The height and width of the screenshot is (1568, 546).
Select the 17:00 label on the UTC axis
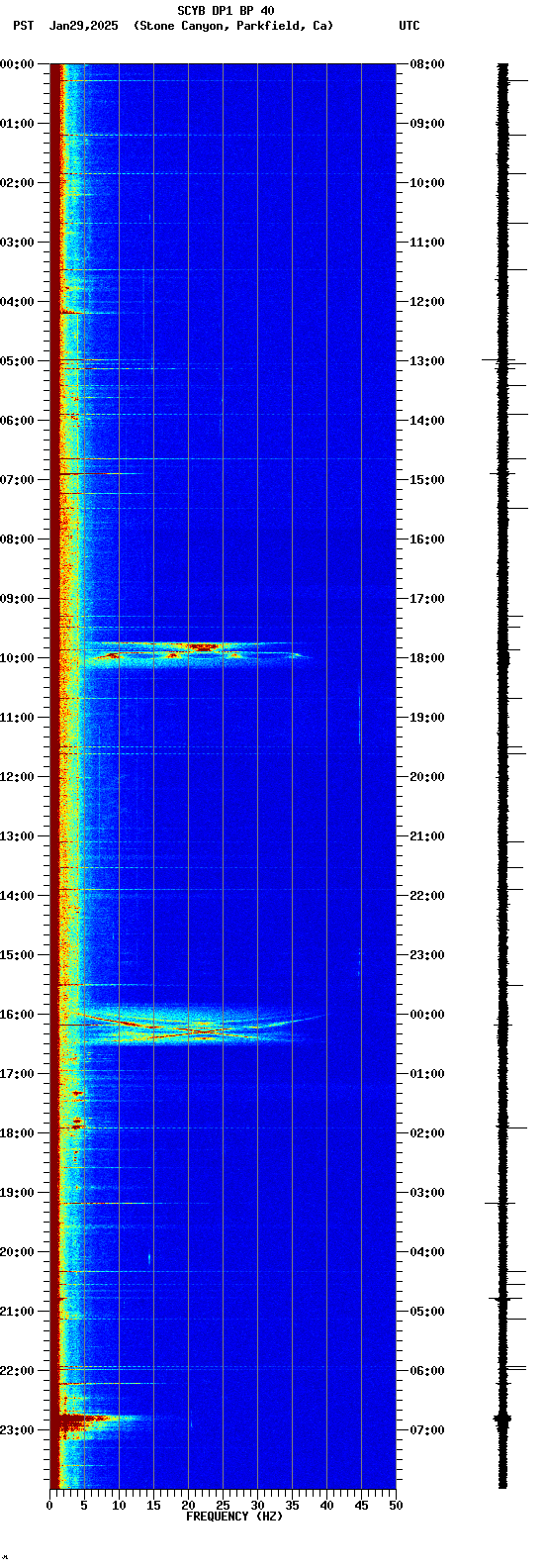click(x=426, y=599)
